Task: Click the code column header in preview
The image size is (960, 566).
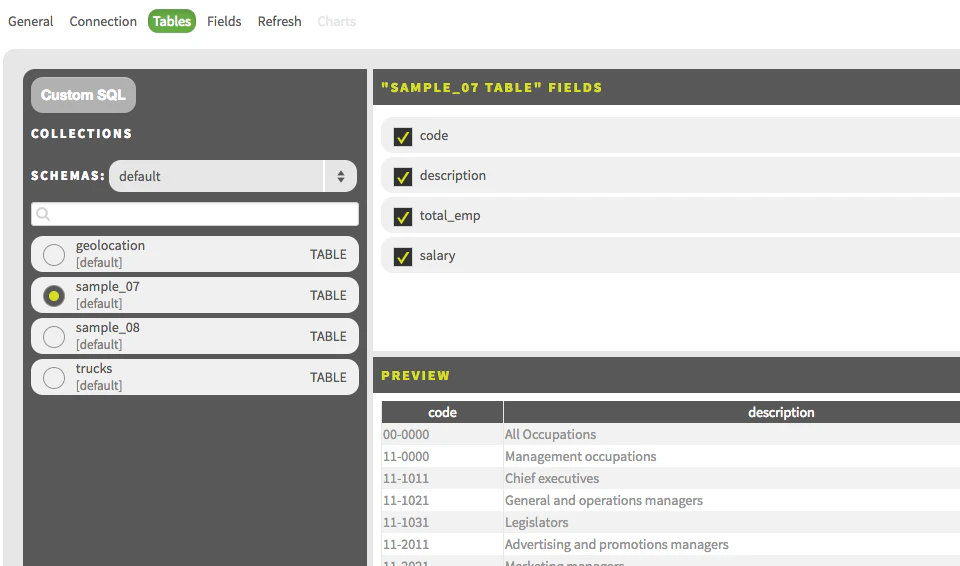Action: [442, 412]
